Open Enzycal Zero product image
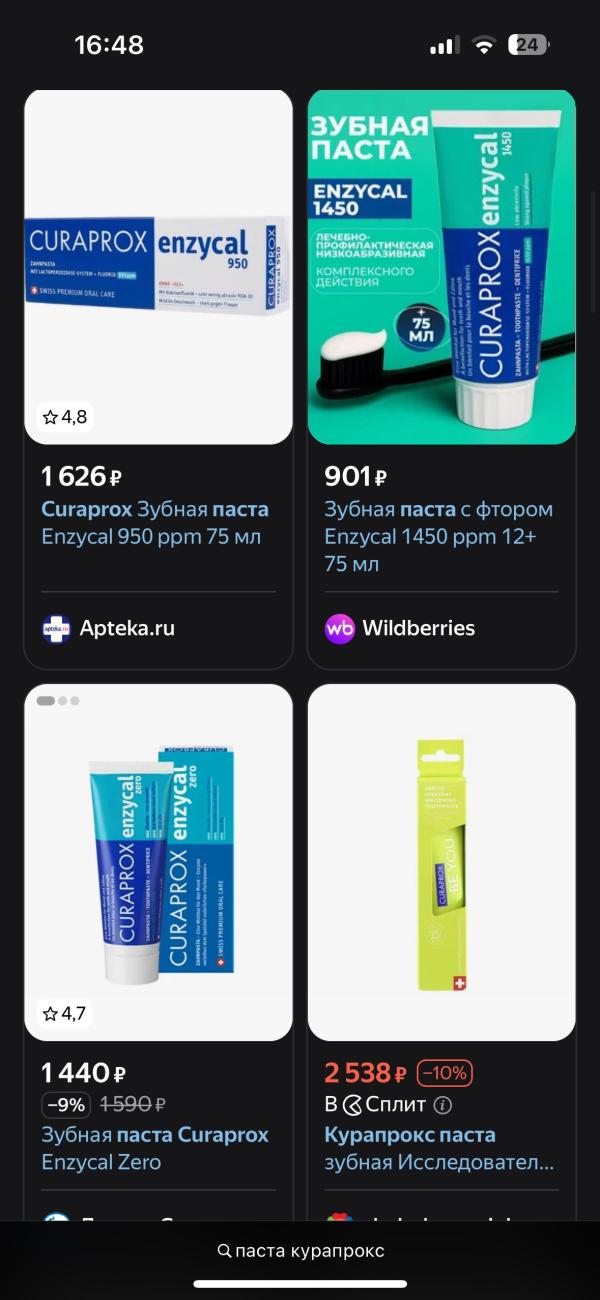 pos(158,862)
